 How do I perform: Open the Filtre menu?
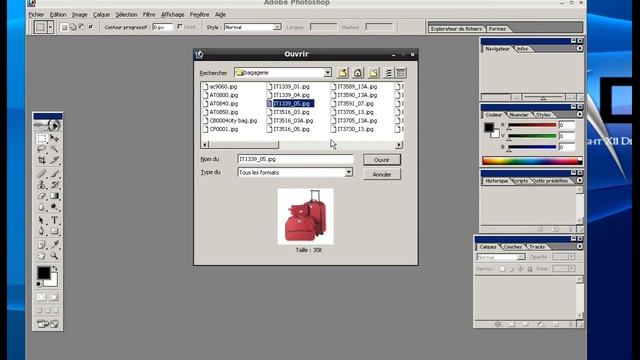[x=149, y=14]
